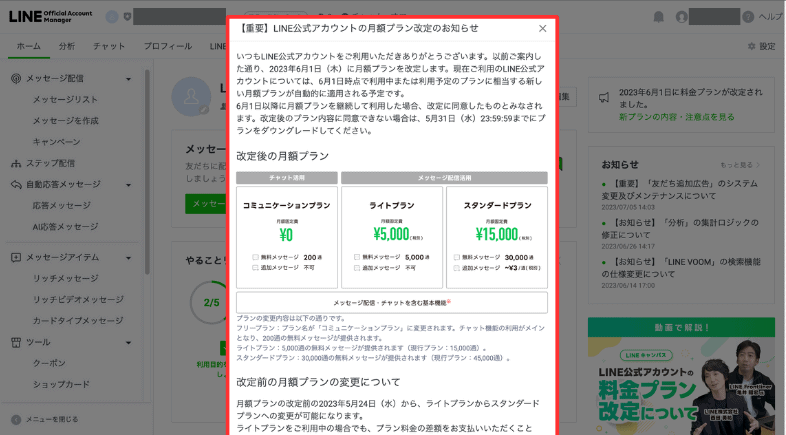Click the メニューを閉じる collapse arrow icon
Screen dimensions: 786x435
click(x=16, y=419)
